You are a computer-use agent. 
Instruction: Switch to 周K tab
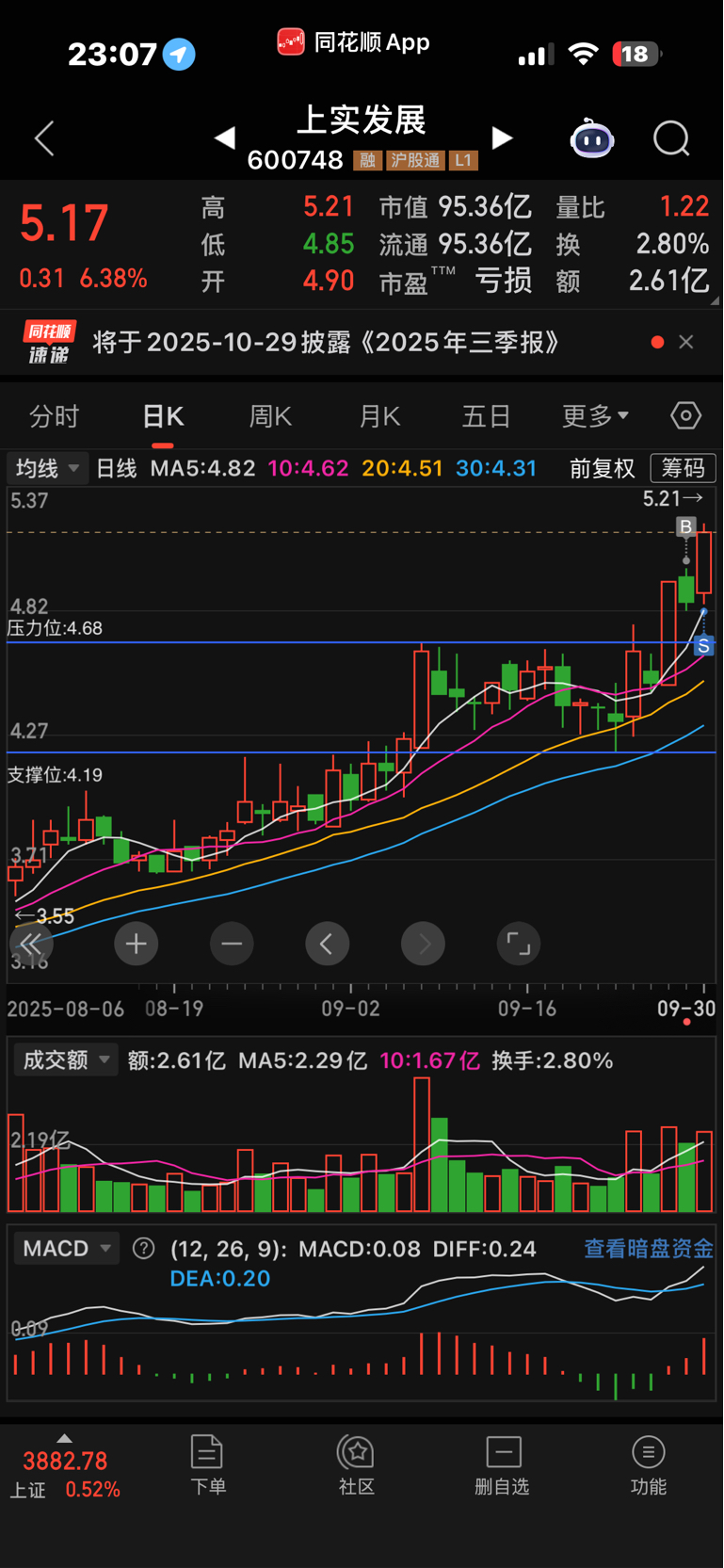pos(270,416)
